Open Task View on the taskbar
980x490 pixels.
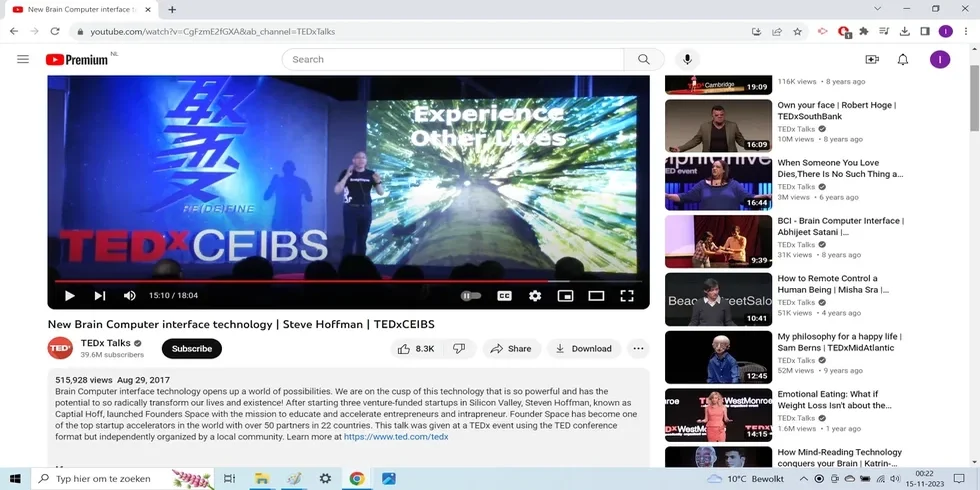(x=229, y=479)
